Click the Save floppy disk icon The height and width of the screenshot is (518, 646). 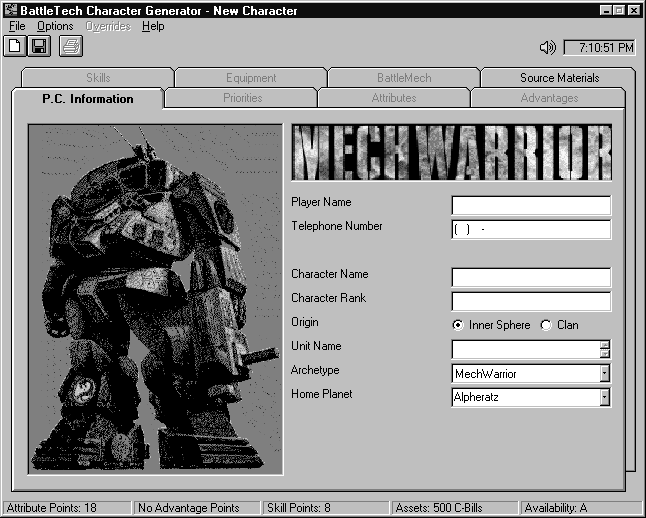(x=39, y=46)
